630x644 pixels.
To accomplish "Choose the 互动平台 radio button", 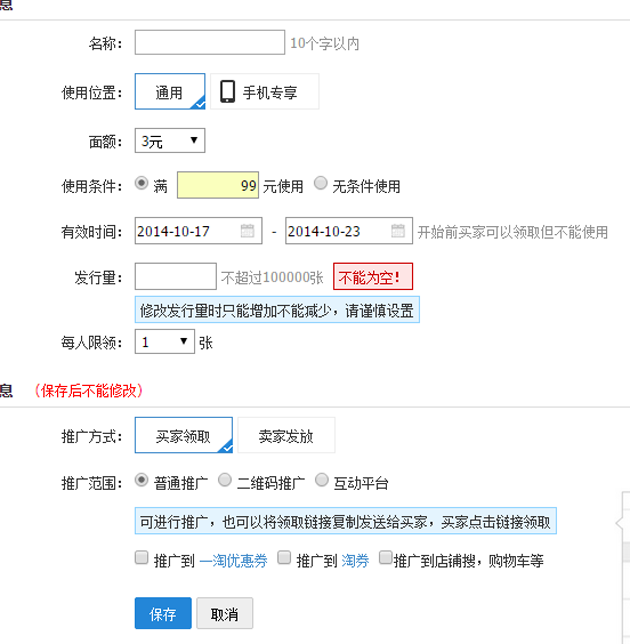I will click(x=322, y=480).
